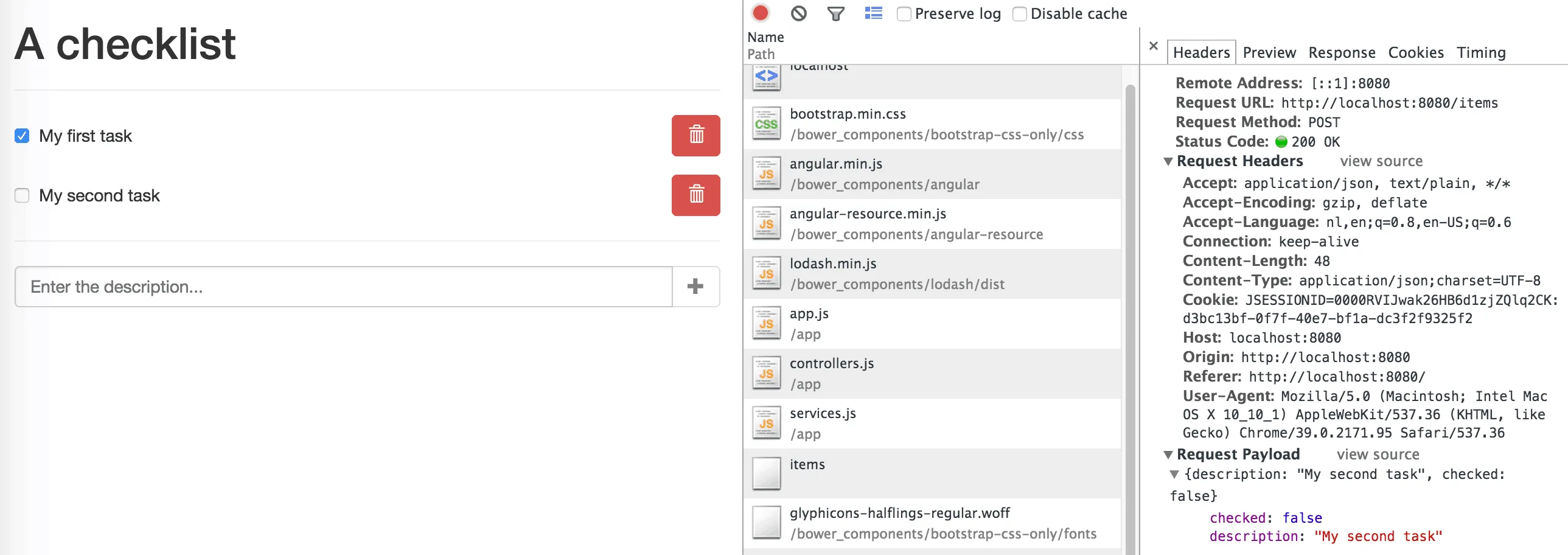Click the plus button to add item
This screenshot has width=1568, height=555.
(x=695, y=287)
